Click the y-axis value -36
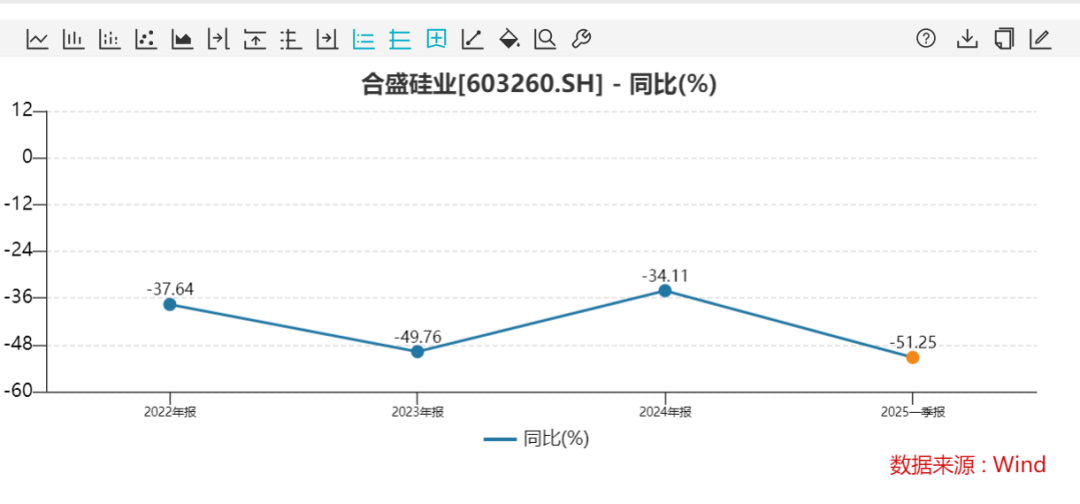 tap(19, 298)
